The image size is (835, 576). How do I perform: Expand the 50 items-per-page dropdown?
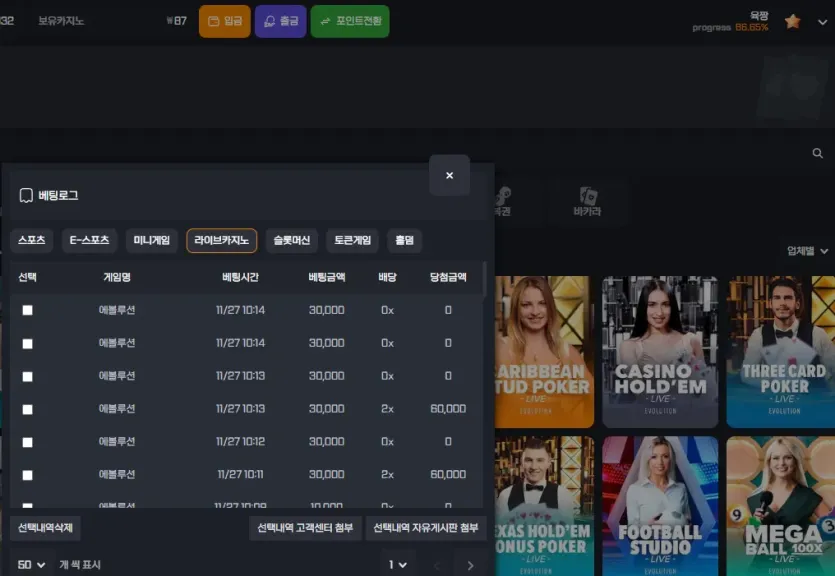[31, 565]
